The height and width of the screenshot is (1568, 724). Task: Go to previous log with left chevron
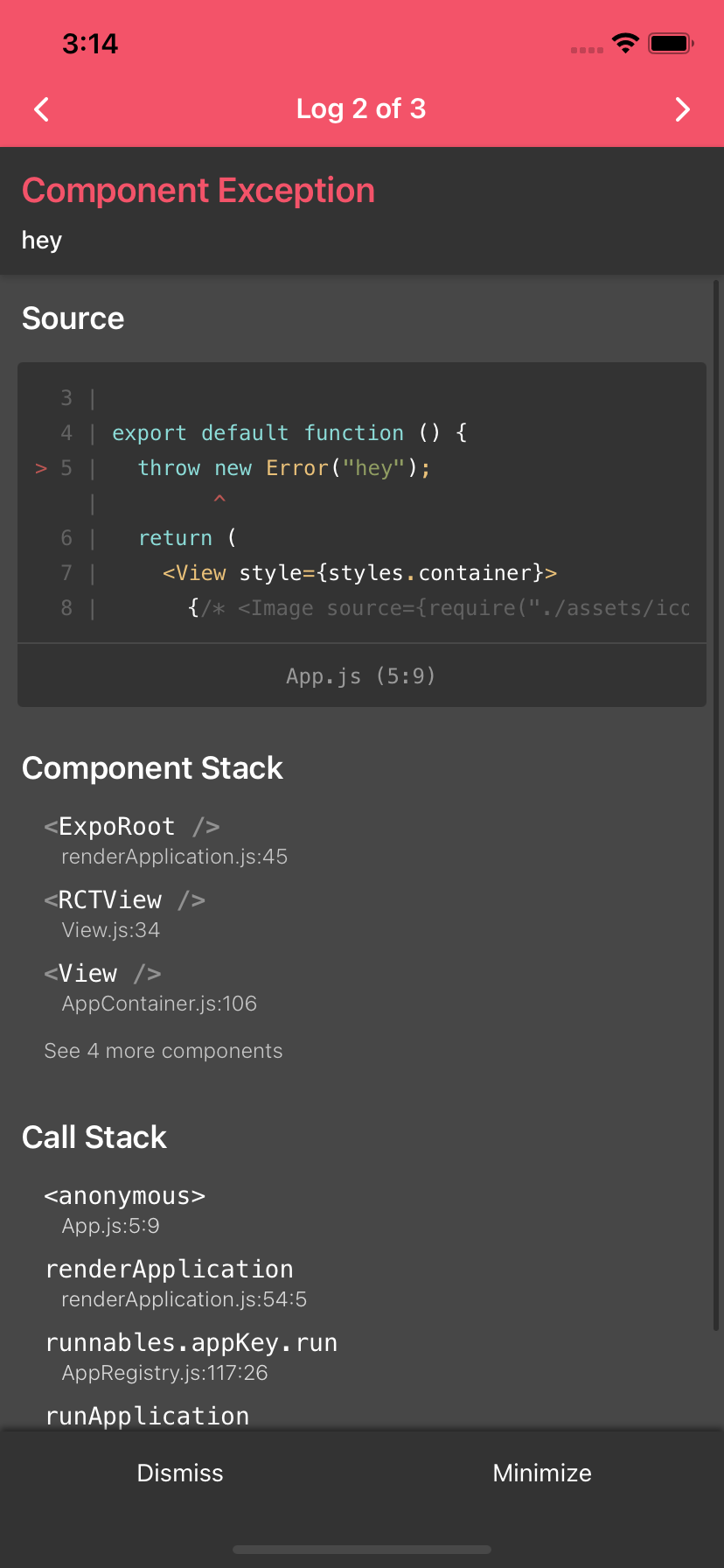(41, 109)
